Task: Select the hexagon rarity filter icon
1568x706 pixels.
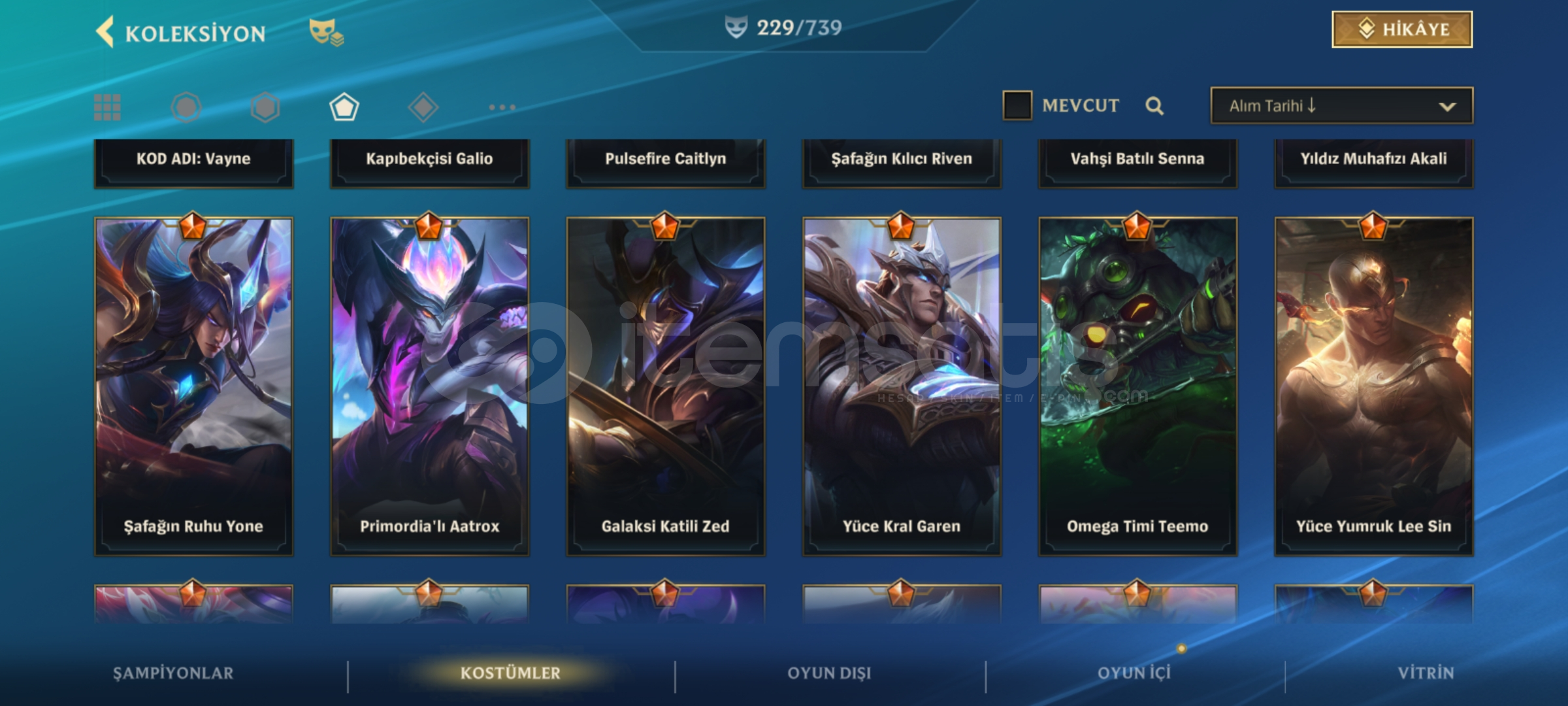Action: (x=265, y=107)
